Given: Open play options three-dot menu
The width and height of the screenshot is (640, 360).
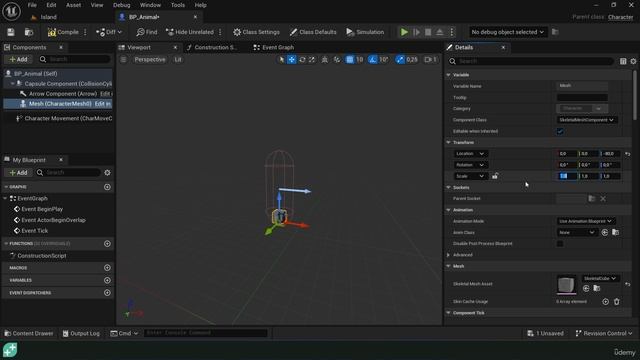Looking at the screenshot, I should 451,32.
